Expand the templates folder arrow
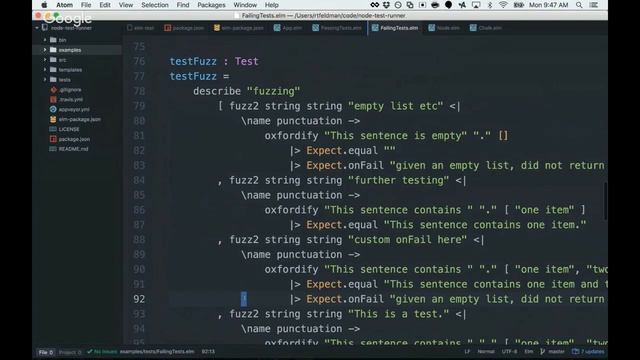Viewport: 640px width, 360px height. (x=45, y=70)
